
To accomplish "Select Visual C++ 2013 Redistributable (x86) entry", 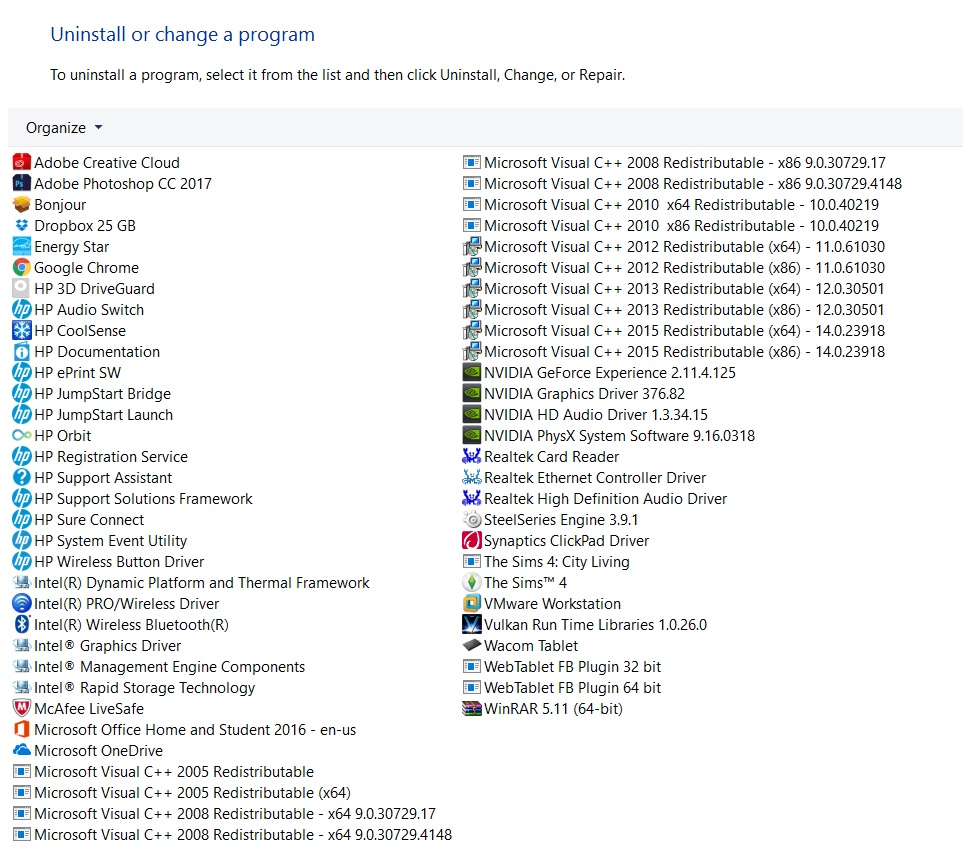I will tap(673, 310).
